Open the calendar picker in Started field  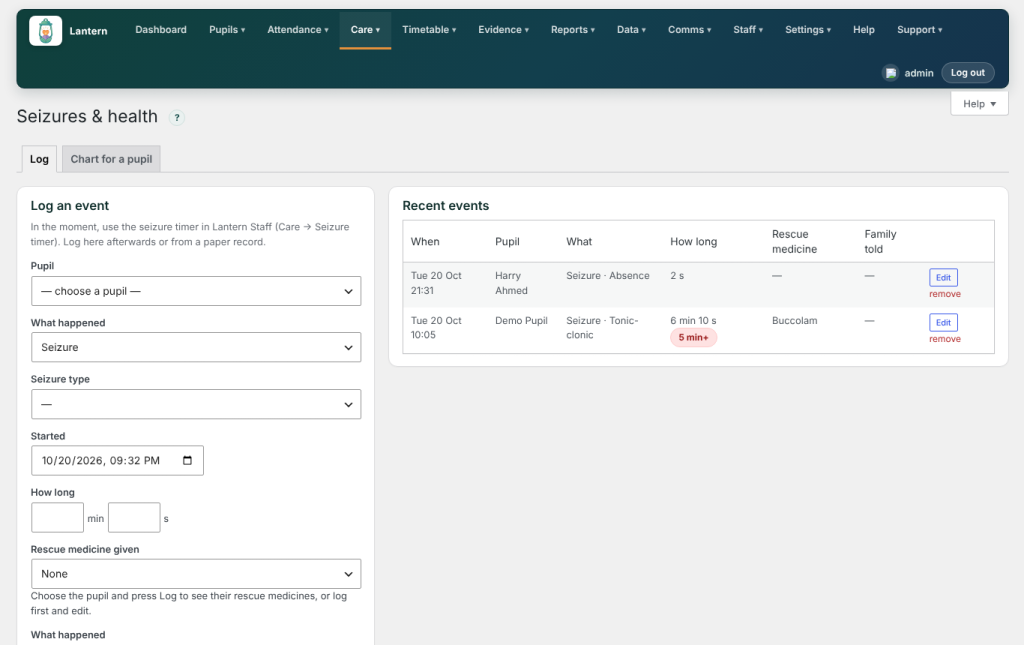187,460
